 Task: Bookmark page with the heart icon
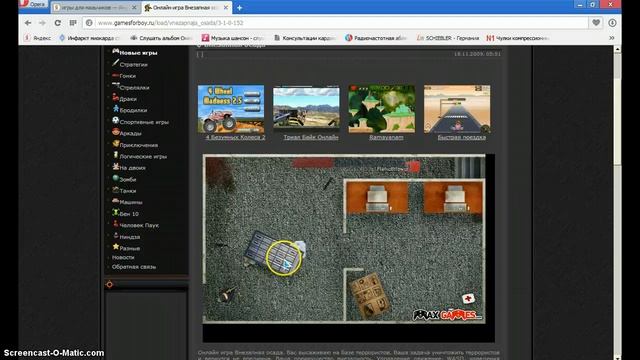click(596, 23)
